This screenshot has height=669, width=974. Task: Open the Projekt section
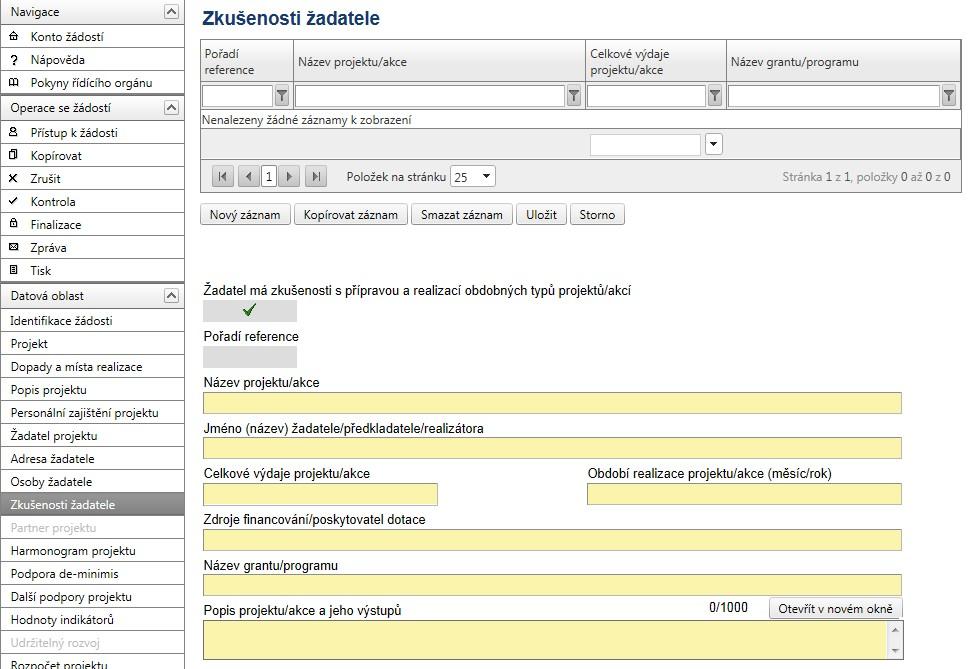point(93,344)
